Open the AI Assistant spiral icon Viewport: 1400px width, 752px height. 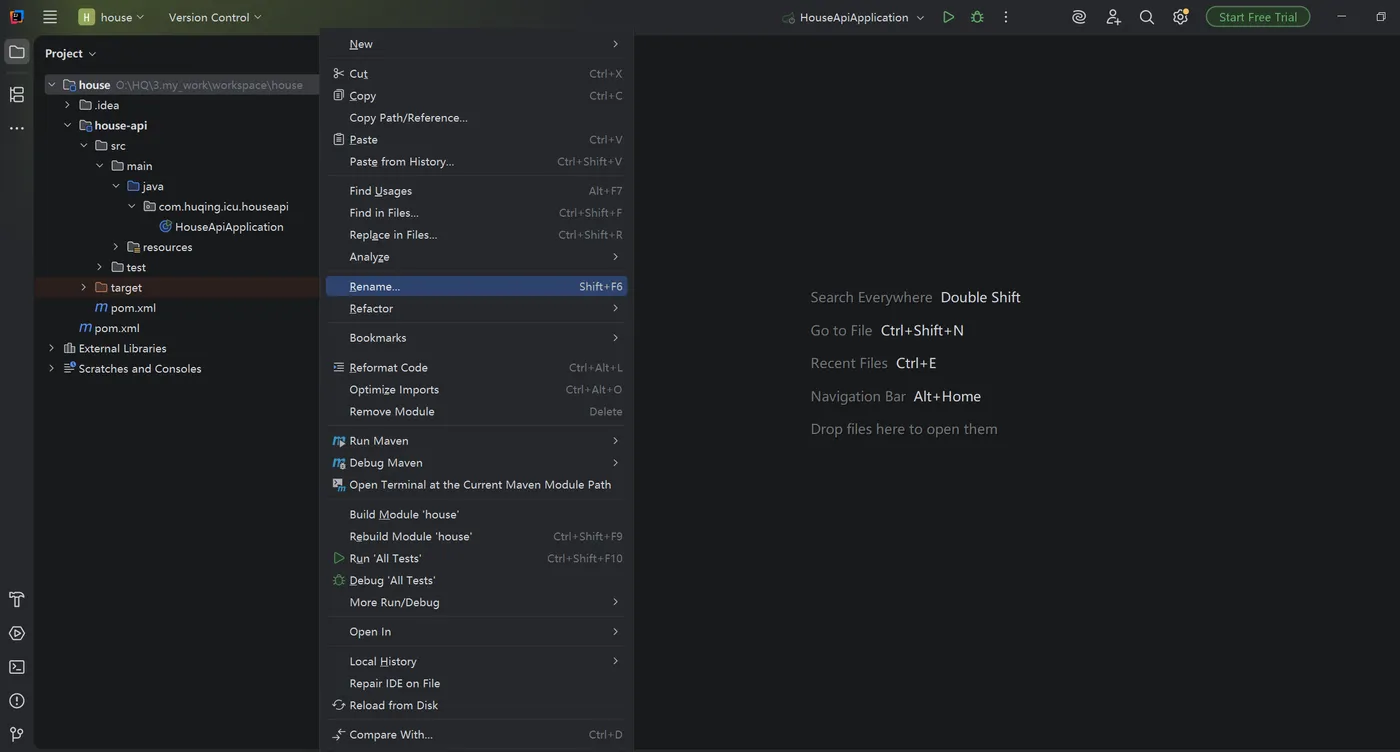(1079, 17)
